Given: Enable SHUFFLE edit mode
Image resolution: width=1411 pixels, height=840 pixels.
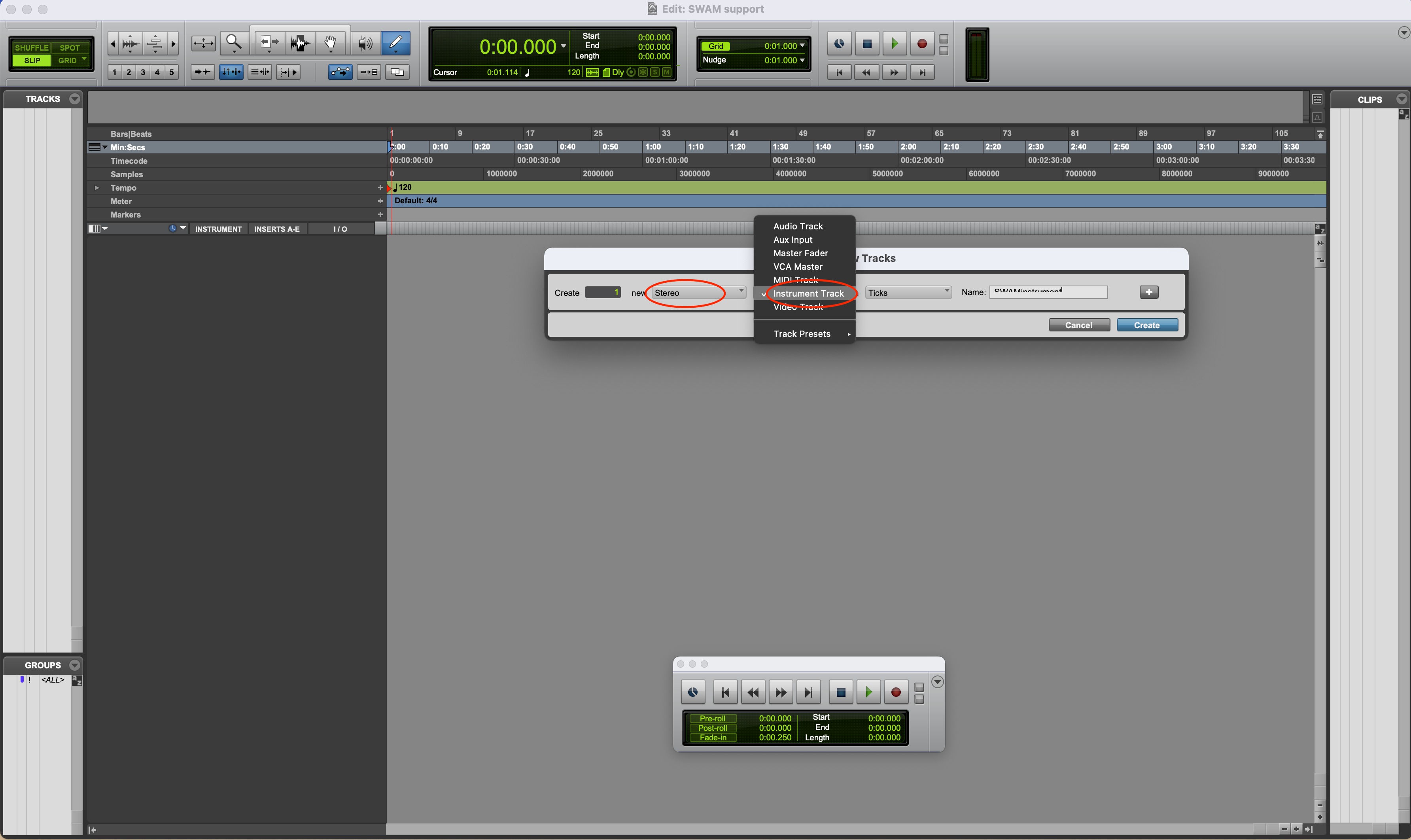Looking at the screenshot, I should [31, 47].
